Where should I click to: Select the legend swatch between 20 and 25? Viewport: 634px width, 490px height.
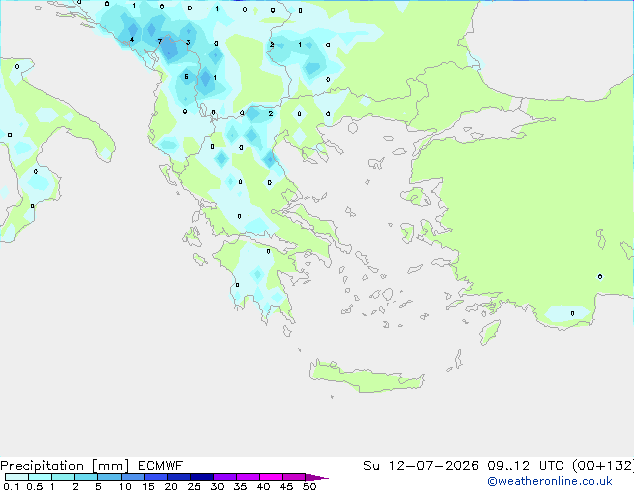pos(179,477)
